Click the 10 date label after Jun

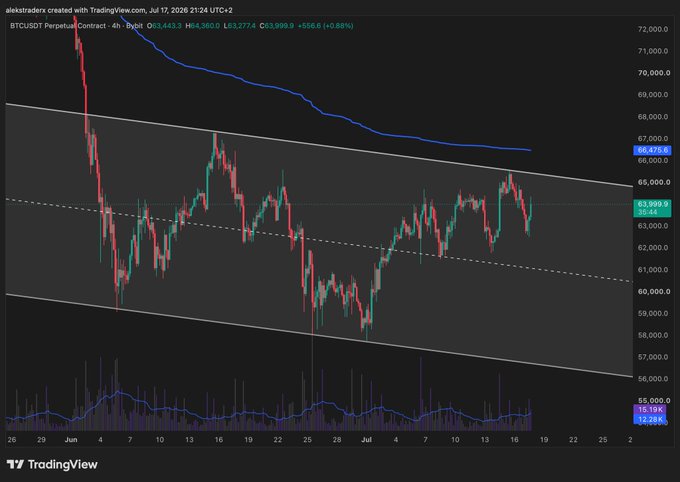(x=160, y=440)
